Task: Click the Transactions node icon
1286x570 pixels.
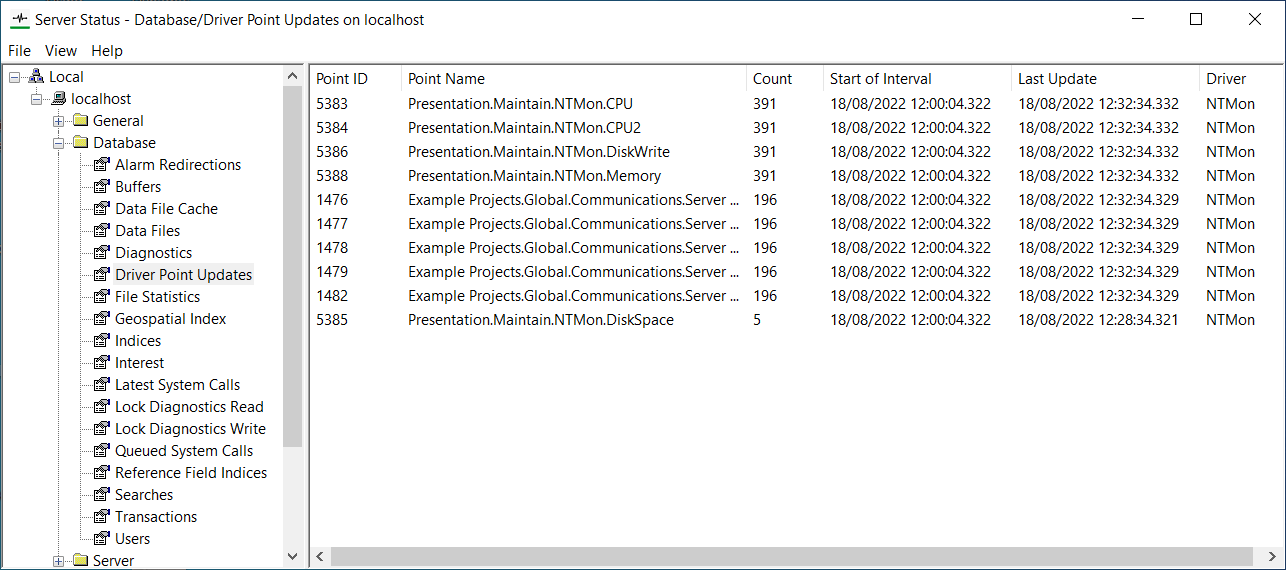Action: [x=102, y=517]
